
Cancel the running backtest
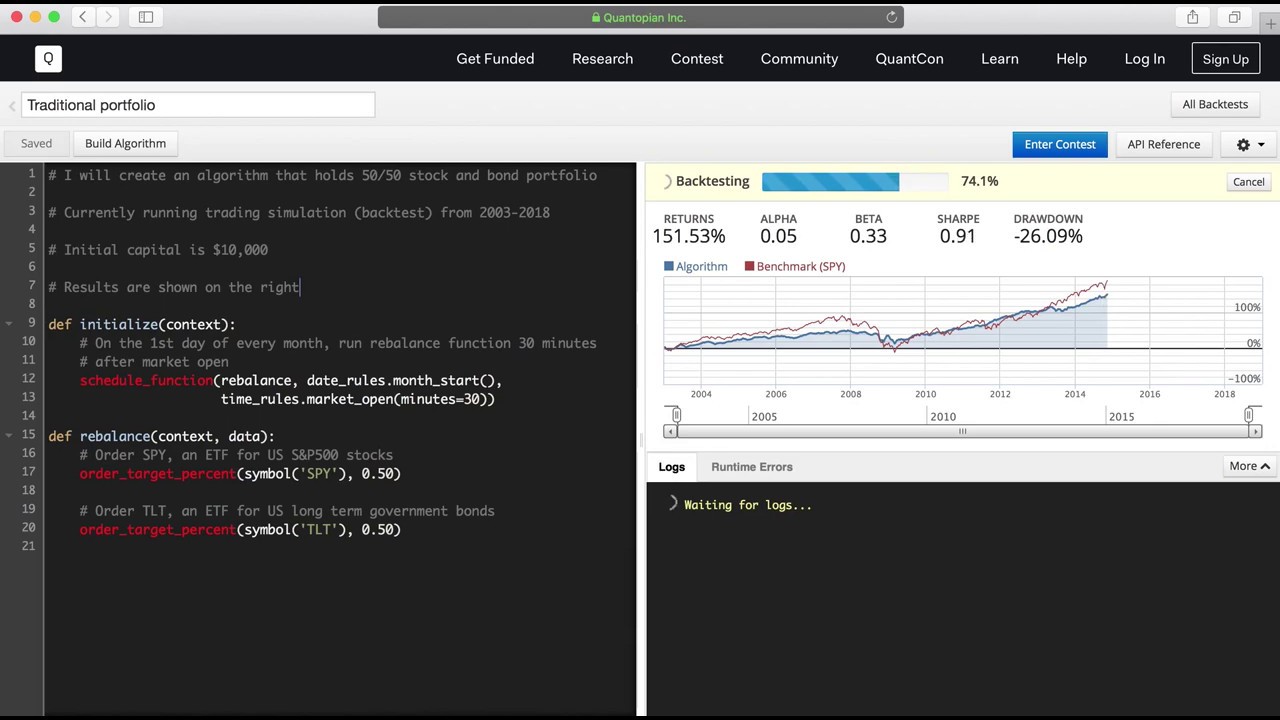click(x=1248, y=182)
